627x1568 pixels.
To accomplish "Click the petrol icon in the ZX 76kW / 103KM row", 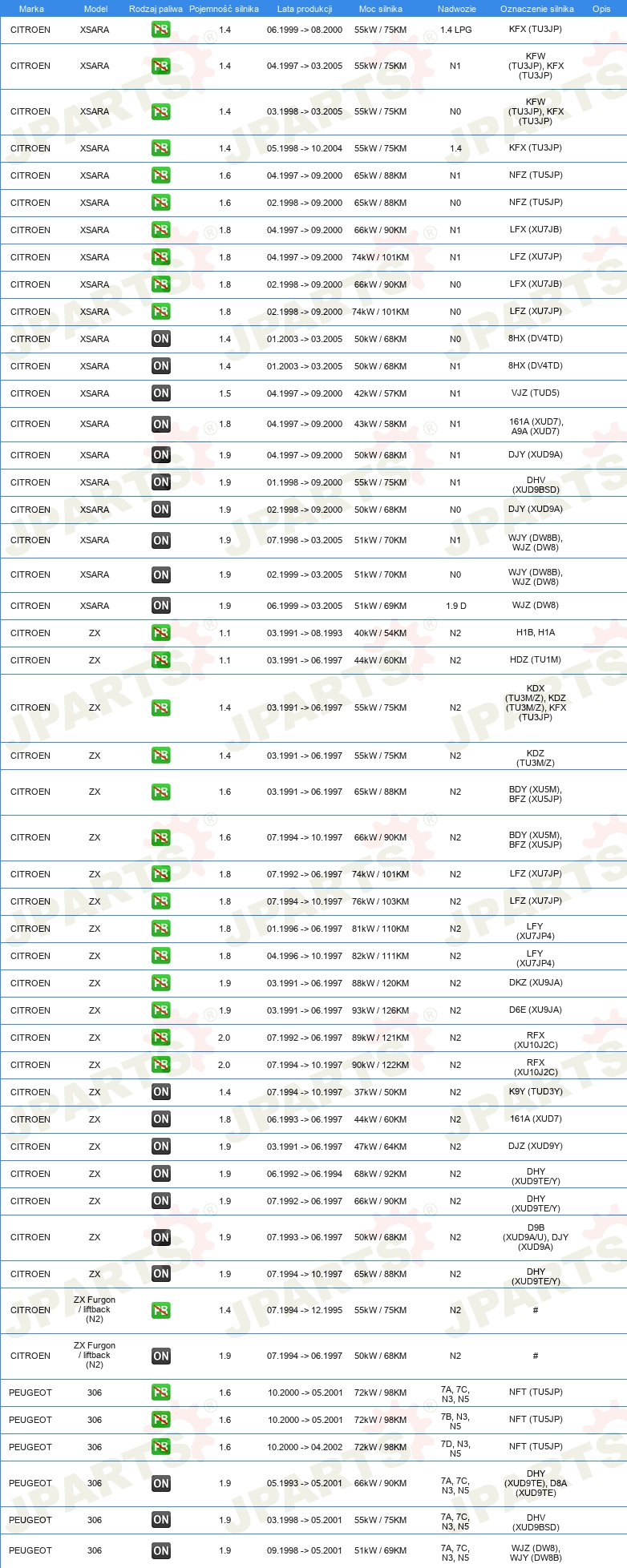I will [161, 901].
